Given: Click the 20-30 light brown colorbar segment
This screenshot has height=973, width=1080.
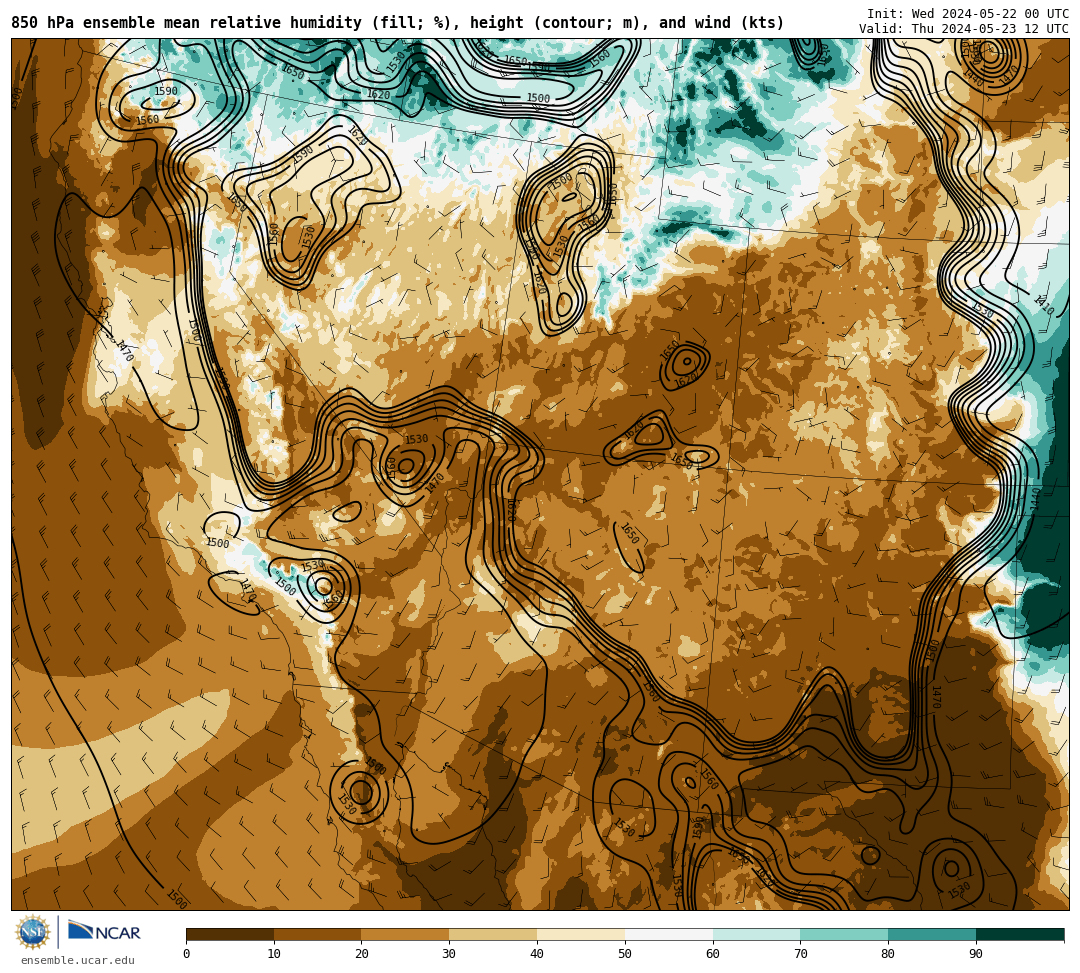Looking at the screenshot, I should (x=406, y=934).
